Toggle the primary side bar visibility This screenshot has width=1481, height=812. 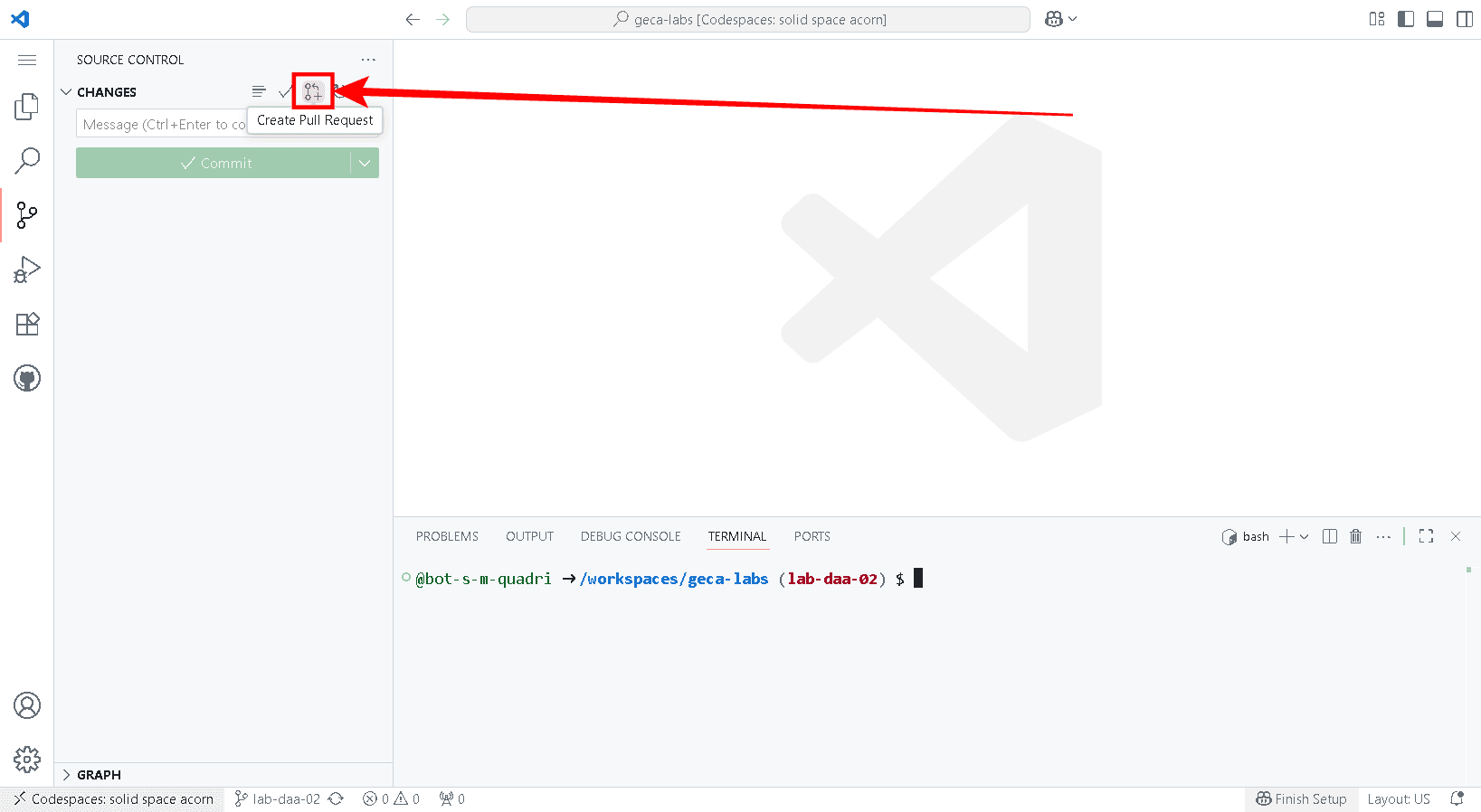click(x=1406, y=19)
